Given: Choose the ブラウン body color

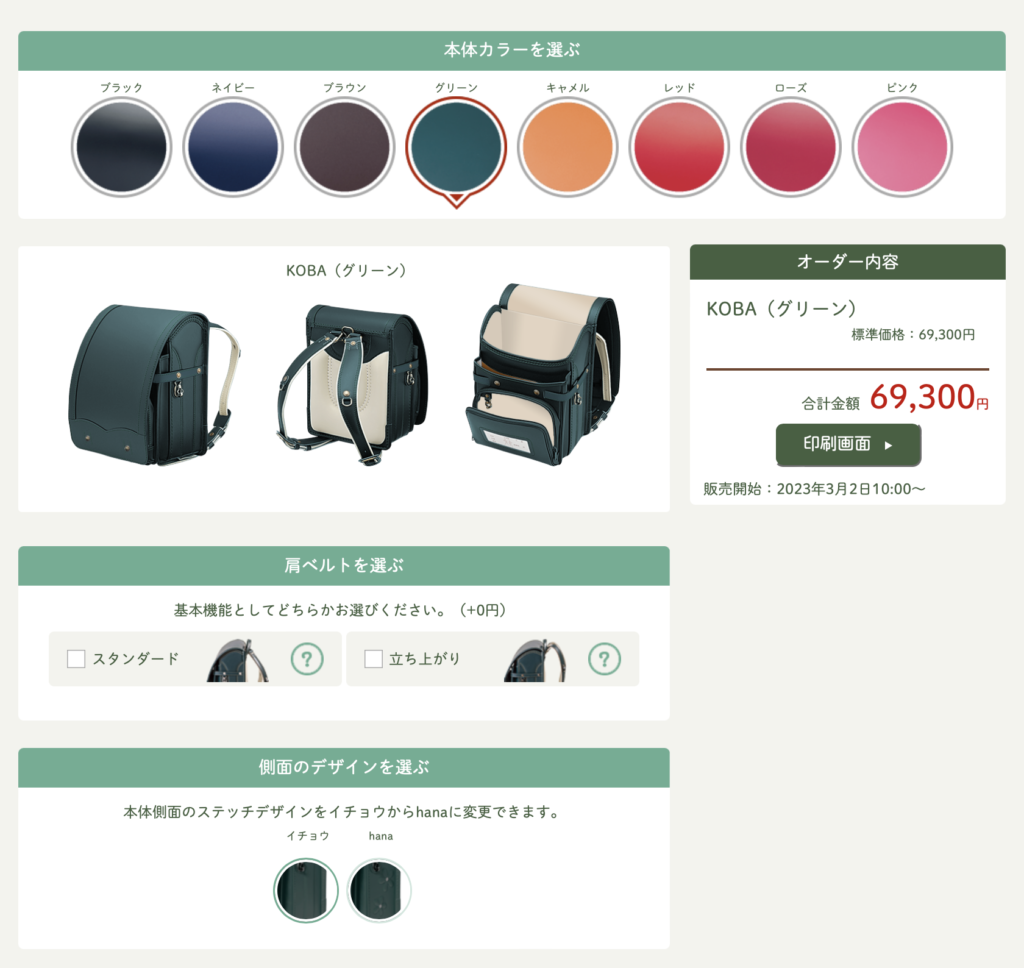Looking at the screenshot, I should tap(345, 147).
